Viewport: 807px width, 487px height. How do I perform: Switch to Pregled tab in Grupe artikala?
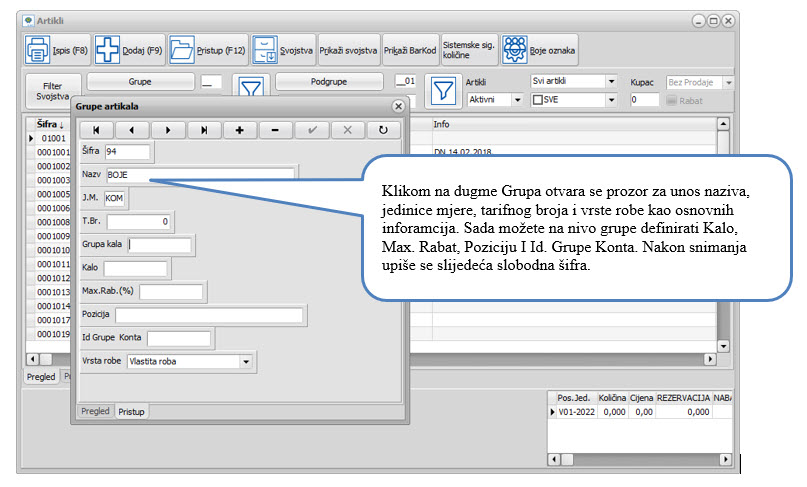(95, 411)
